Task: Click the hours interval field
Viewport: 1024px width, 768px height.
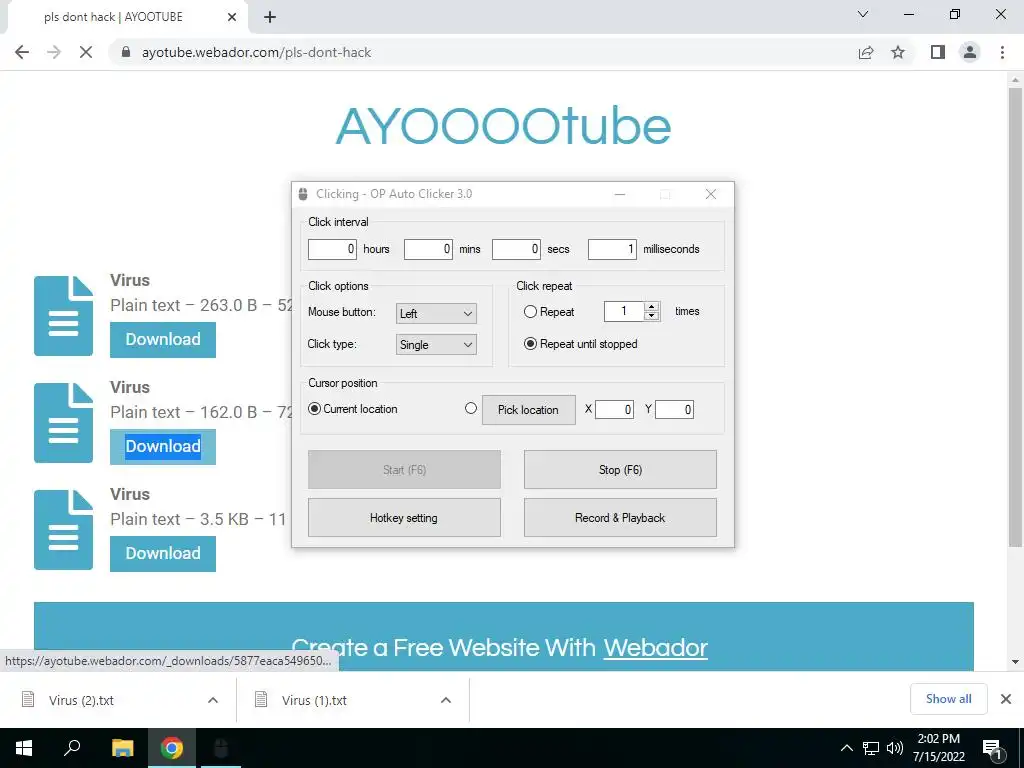Action: pyautogui.click(x=332, y=249)
